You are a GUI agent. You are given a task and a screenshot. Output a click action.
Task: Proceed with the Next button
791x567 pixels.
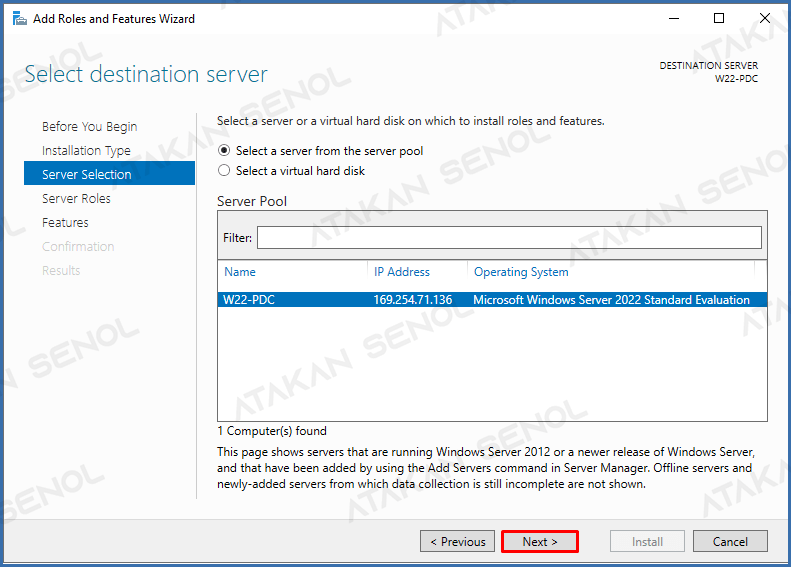tap(540, 541)
